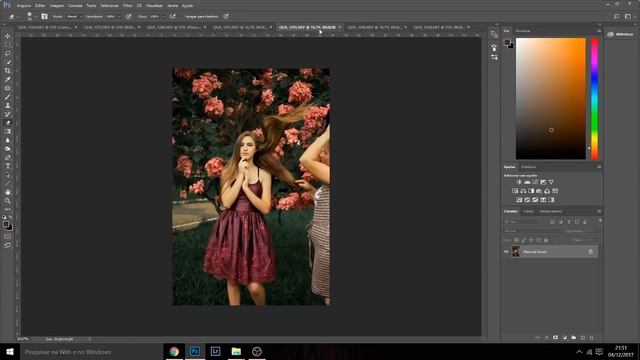
Task: Open the Color panel options menu
Action: pos(599,31)
